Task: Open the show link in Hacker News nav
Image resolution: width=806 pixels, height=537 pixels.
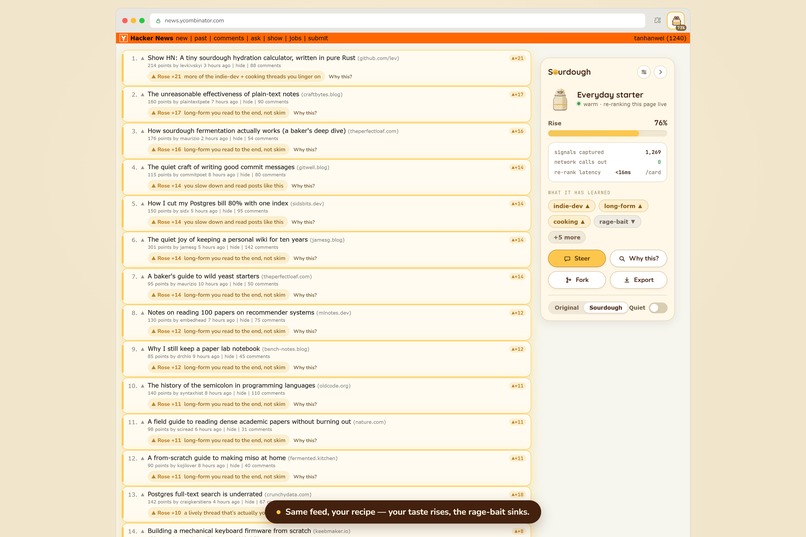Action: [275, 38]
